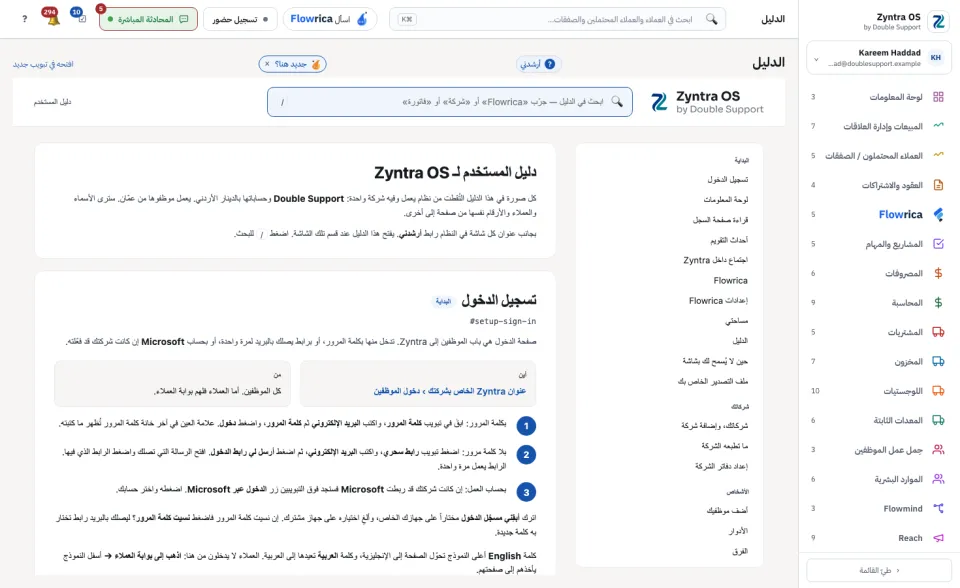
Task: Open the المحادثة المباشرة live chat button
Action: pyautogui.click(x=148, y=19)
